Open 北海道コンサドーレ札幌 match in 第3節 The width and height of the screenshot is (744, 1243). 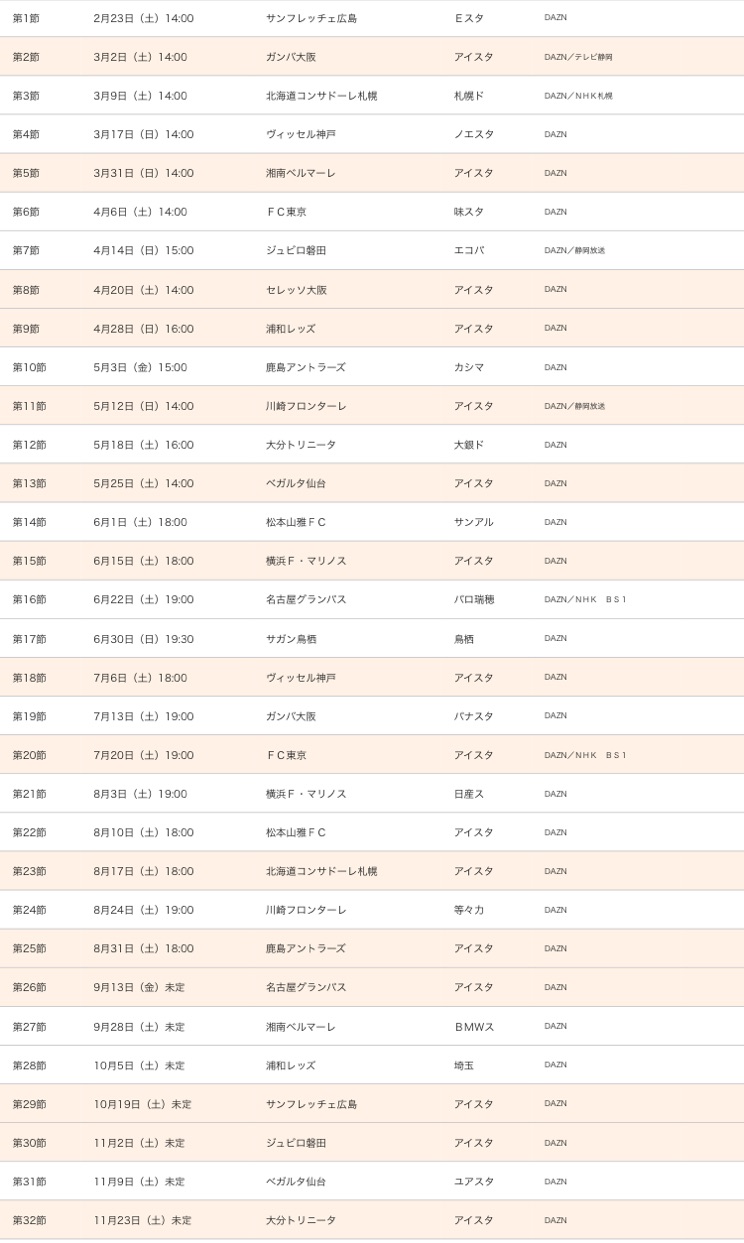[x=321, y=96]
